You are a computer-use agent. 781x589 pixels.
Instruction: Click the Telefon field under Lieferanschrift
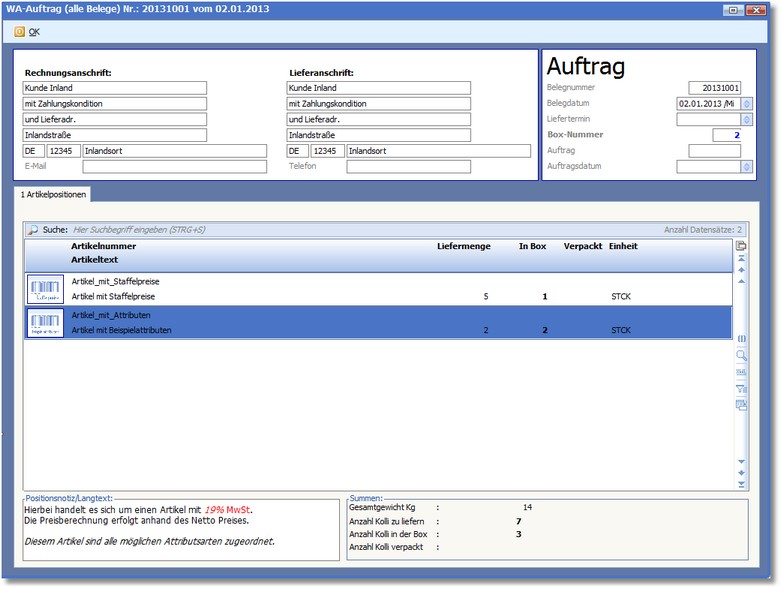pyautogui.click(x=436, y=167)
